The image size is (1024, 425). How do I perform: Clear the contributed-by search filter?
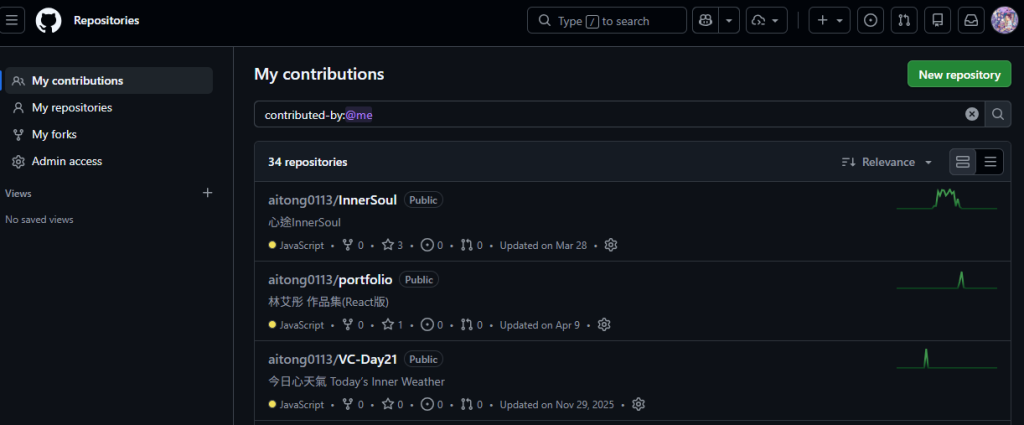pos(972,114)
